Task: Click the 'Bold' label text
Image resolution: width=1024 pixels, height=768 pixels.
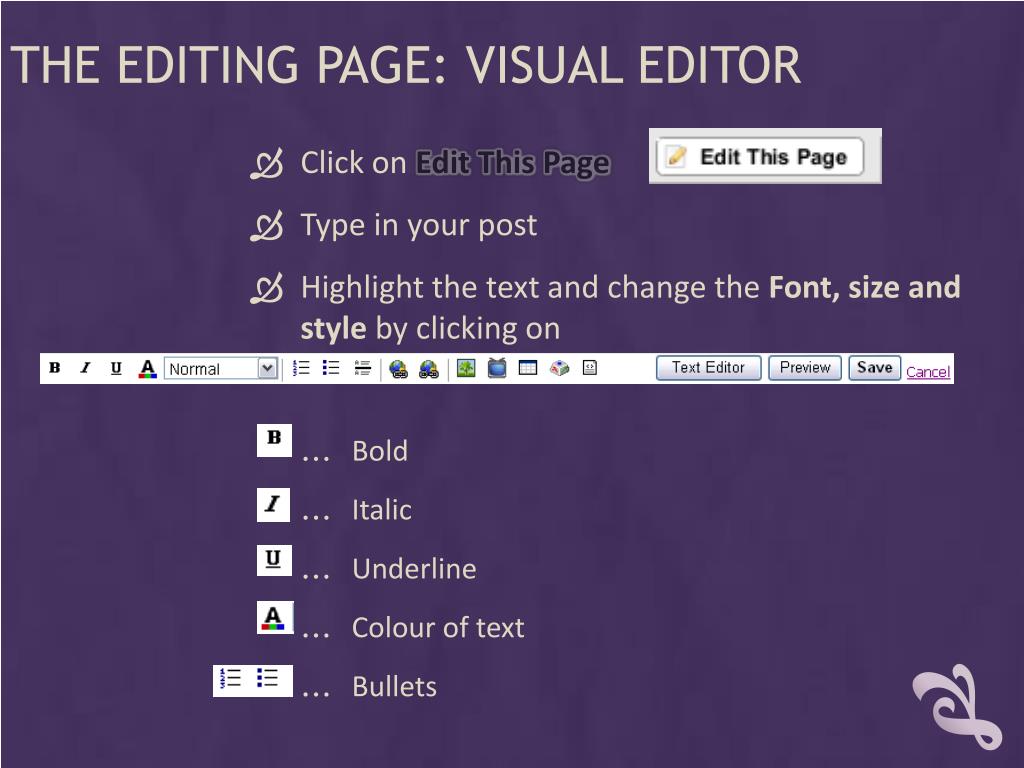Action: 380,451
